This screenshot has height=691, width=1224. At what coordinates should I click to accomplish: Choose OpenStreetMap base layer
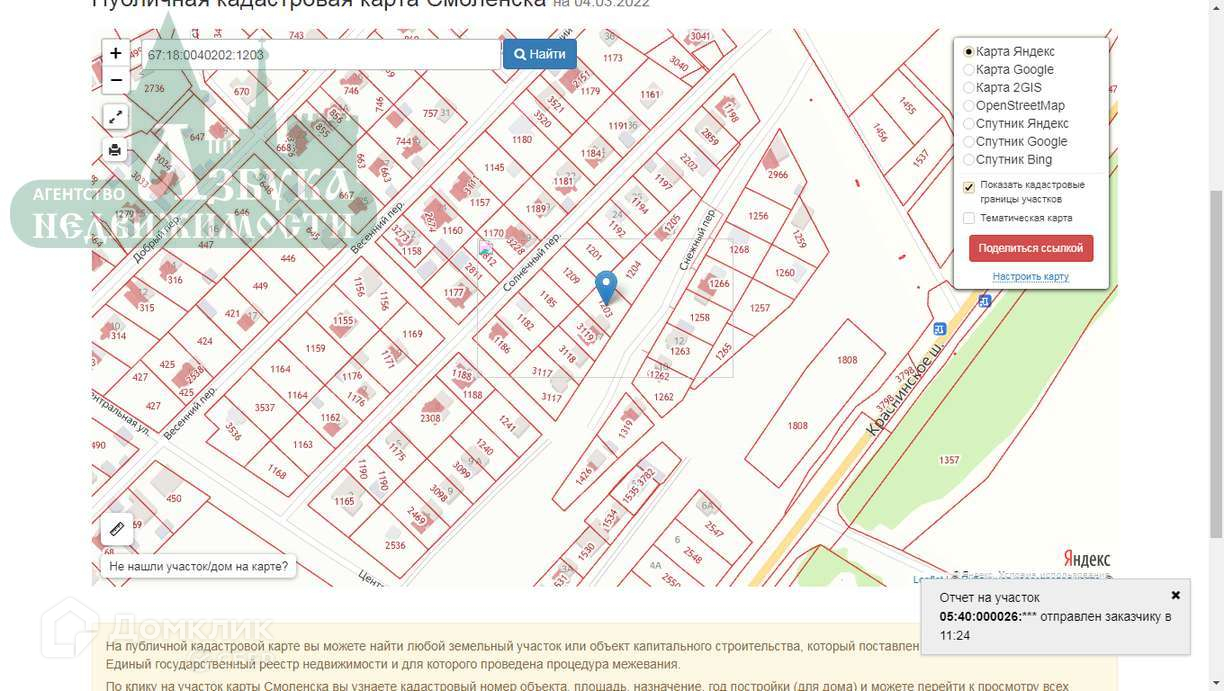click(x=1014, y=106)
